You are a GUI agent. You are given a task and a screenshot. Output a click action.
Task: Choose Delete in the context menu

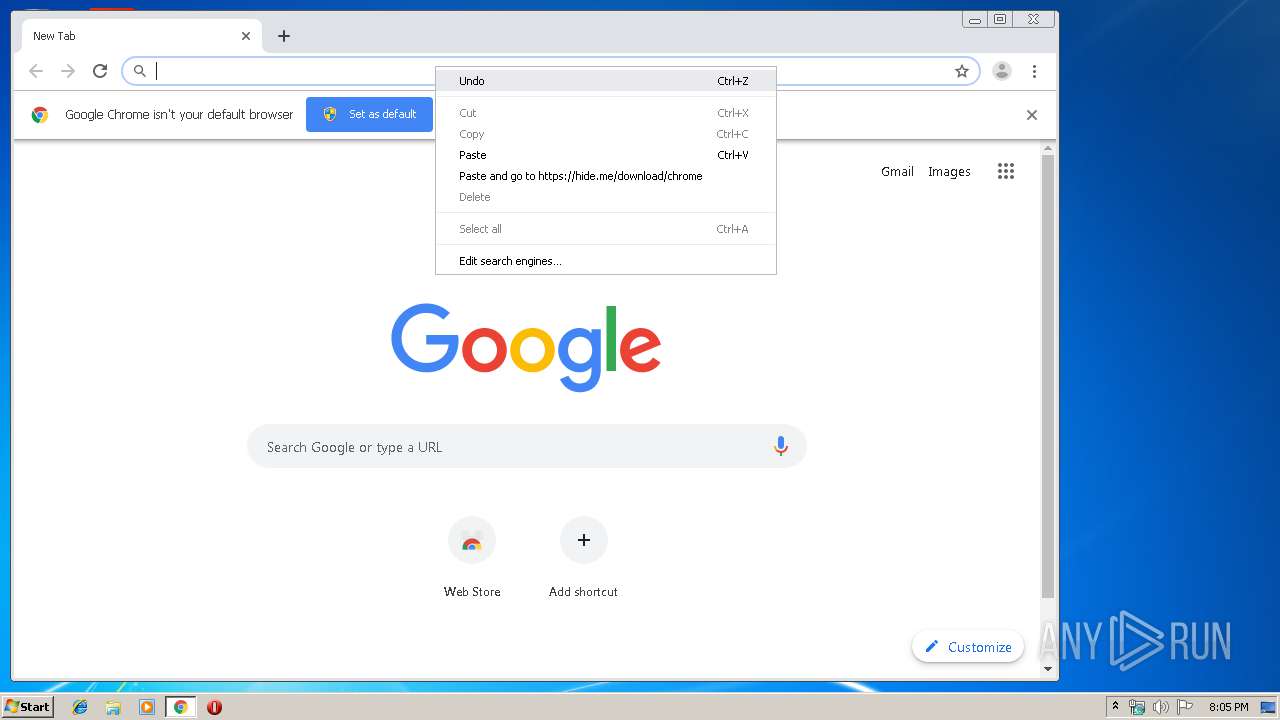tap(605, 197)
